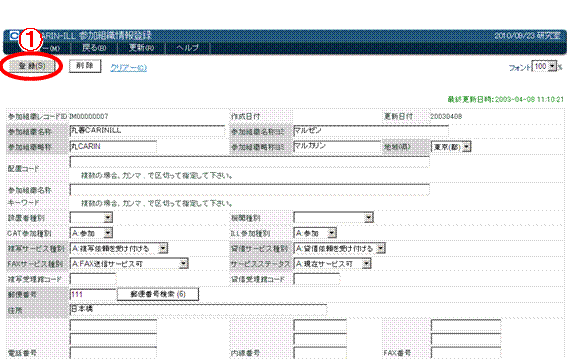
Task: Expand the font size percentage dropdown
Action: point(544,66)
